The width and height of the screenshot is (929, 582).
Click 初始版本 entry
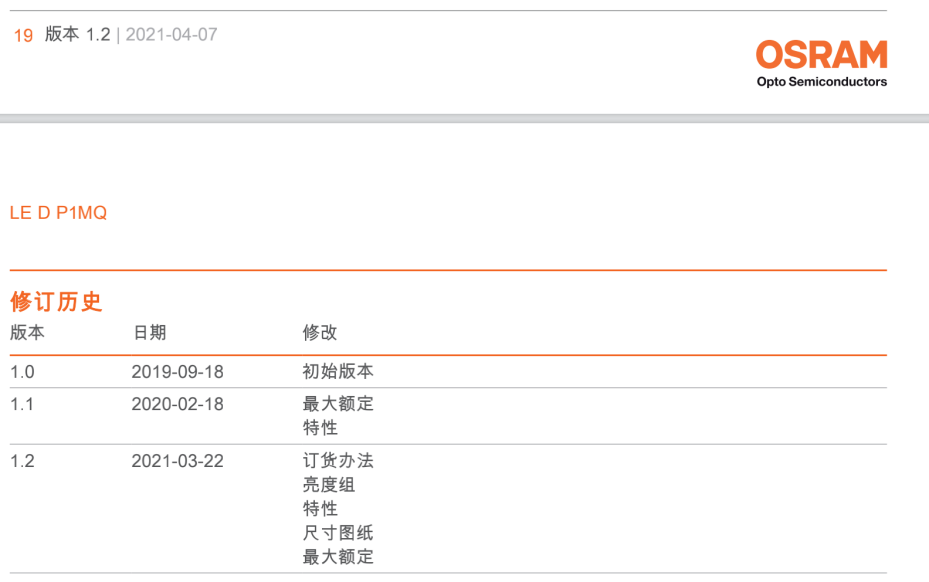click(338, 372)
